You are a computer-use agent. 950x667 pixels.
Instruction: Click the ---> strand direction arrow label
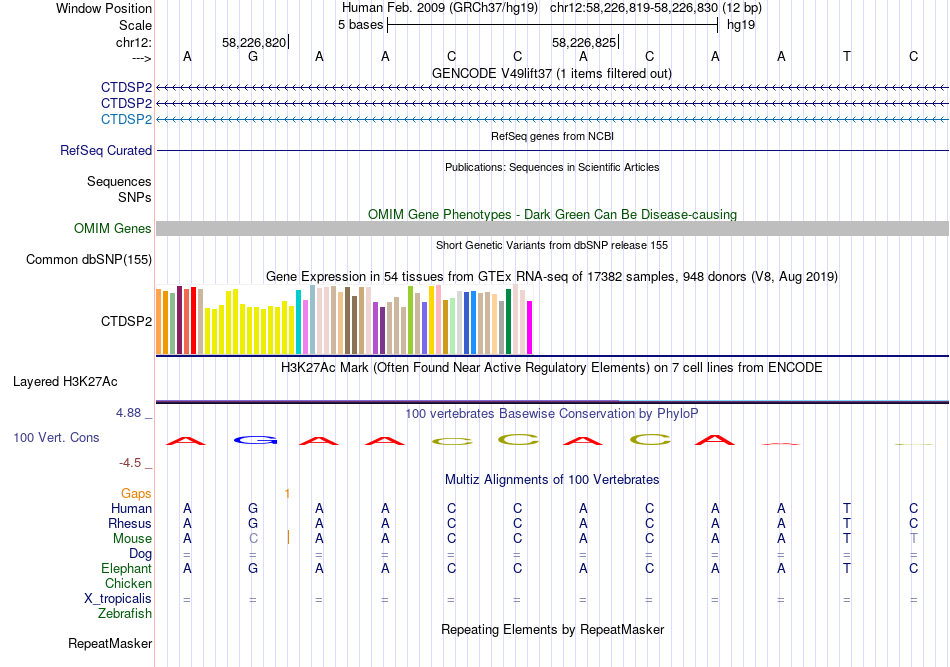142,59
